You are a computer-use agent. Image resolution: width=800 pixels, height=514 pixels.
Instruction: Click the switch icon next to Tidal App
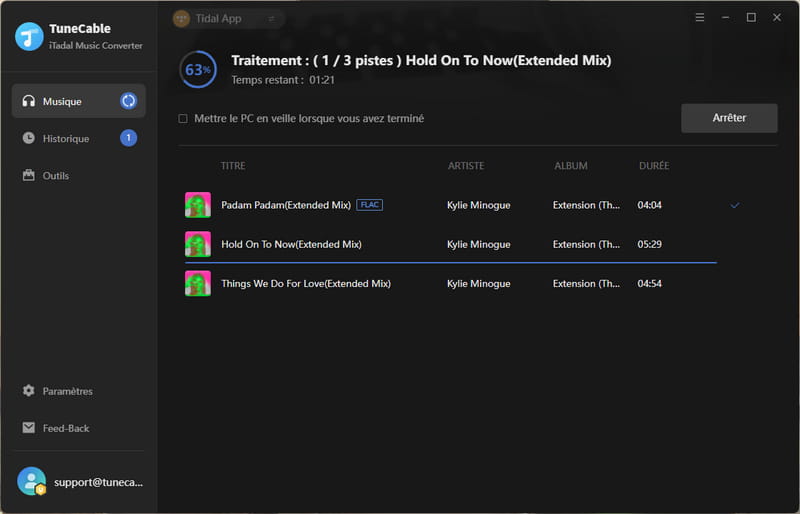point(271,19)
